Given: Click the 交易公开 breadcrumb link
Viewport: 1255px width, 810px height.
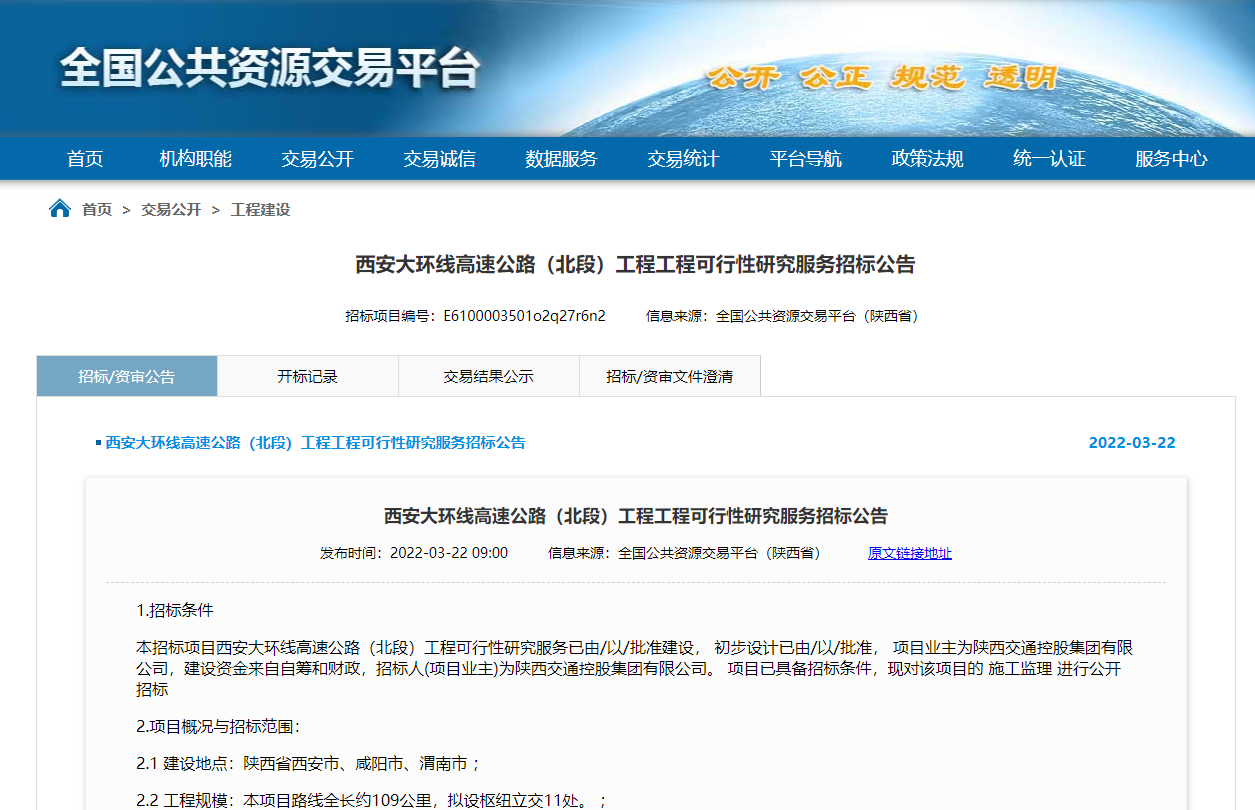Looking at the screenshot, I should click(x=171, y=209).
